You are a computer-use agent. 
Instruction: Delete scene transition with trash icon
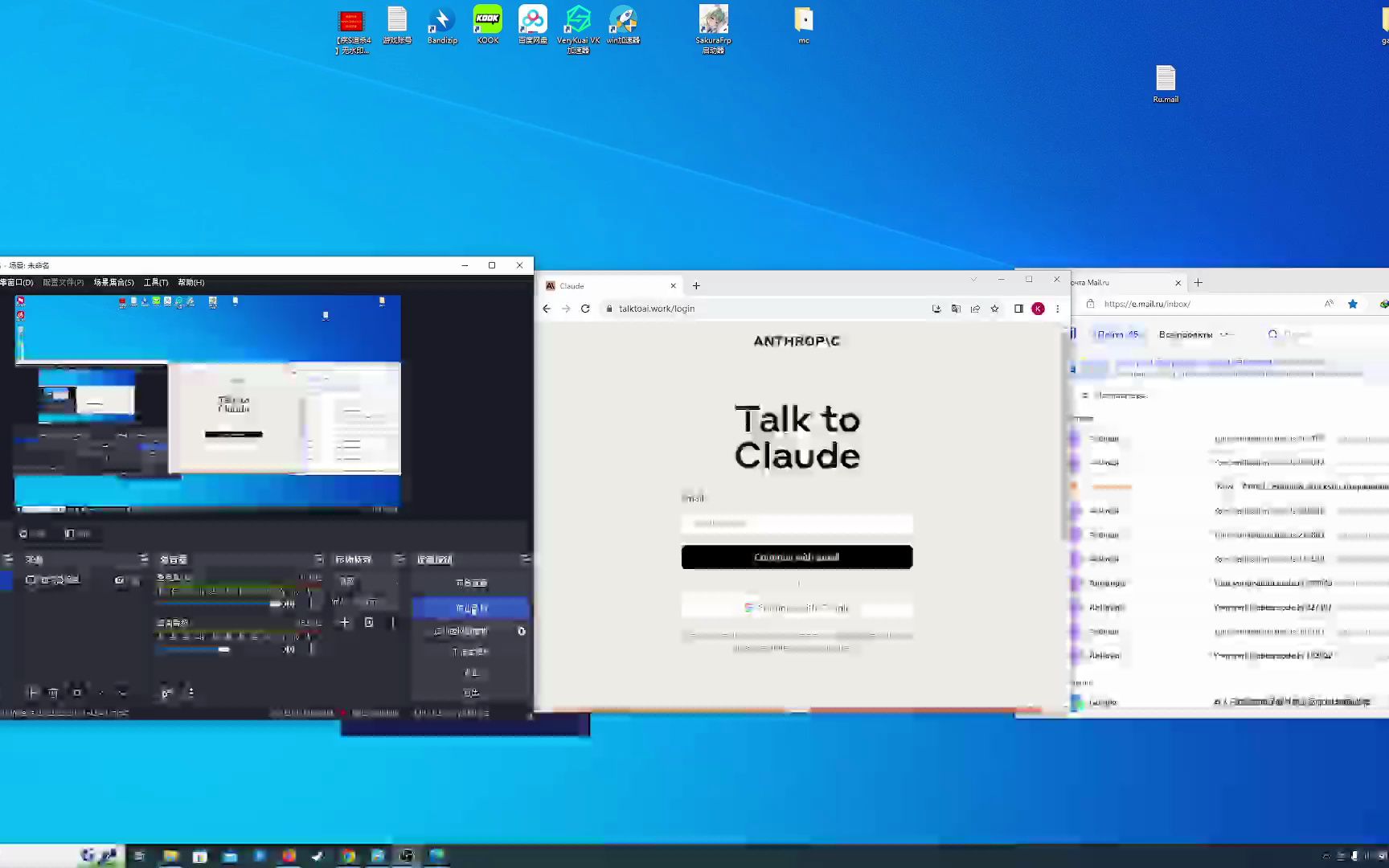click(x=369, y=622)
